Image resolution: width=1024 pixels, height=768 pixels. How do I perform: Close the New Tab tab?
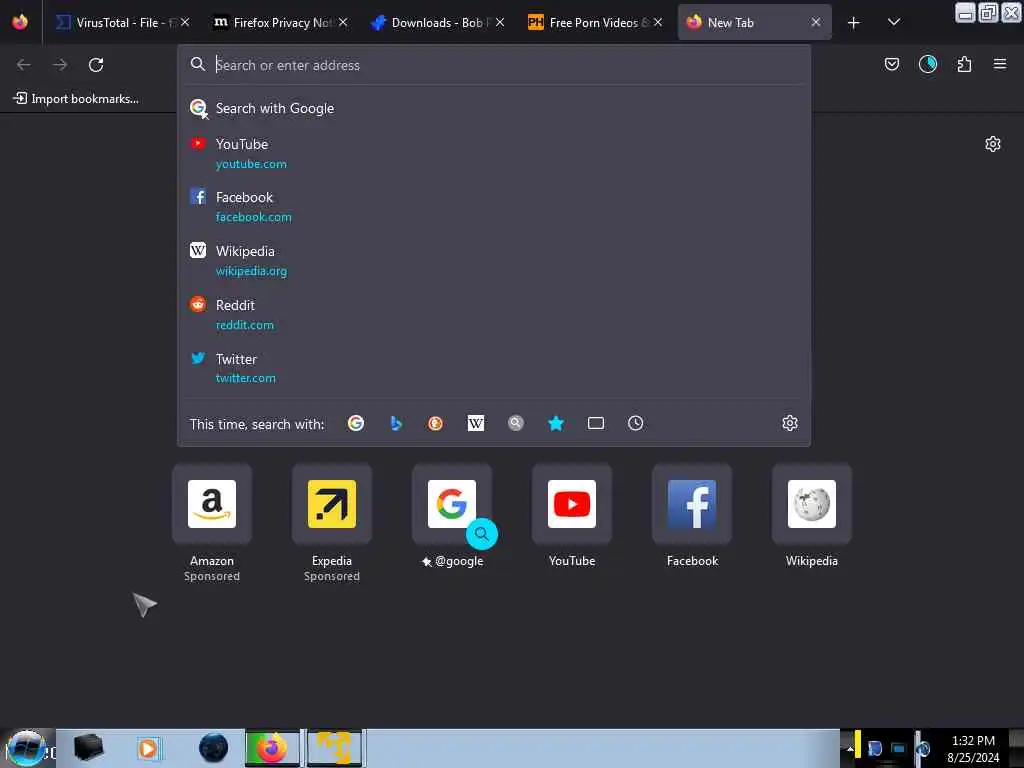(816, 22)
